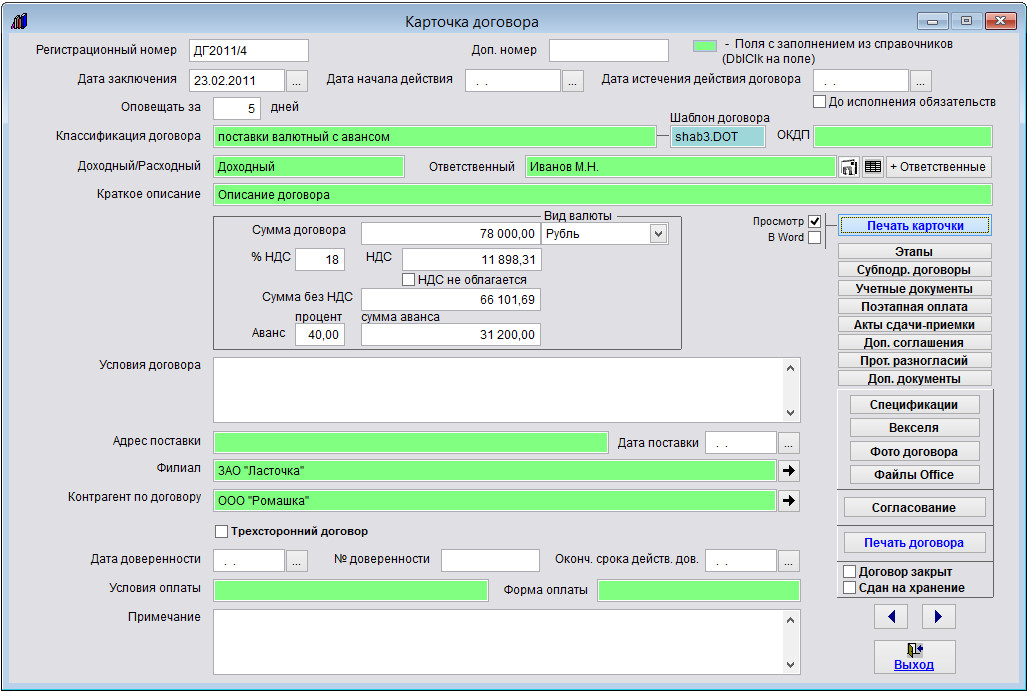Click the Печать карточки button
This screenshot has width=1030, height=692.
pos(914,226)
